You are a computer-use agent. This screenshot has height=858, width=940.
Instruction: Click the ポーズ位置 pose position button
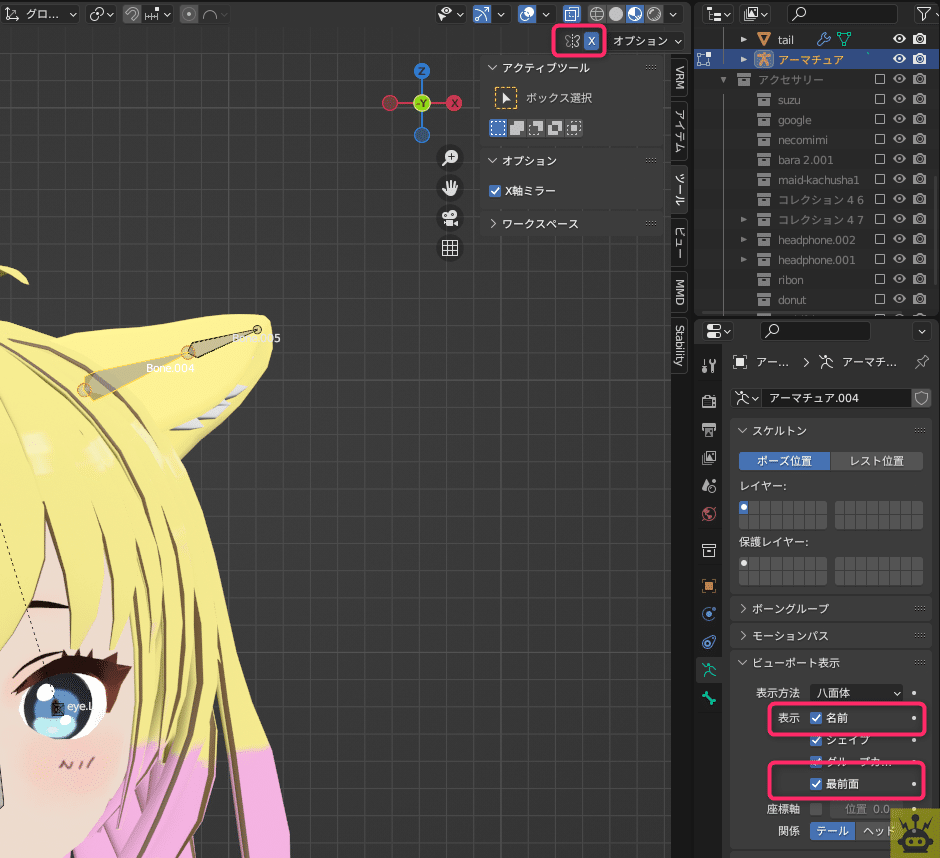784,460
